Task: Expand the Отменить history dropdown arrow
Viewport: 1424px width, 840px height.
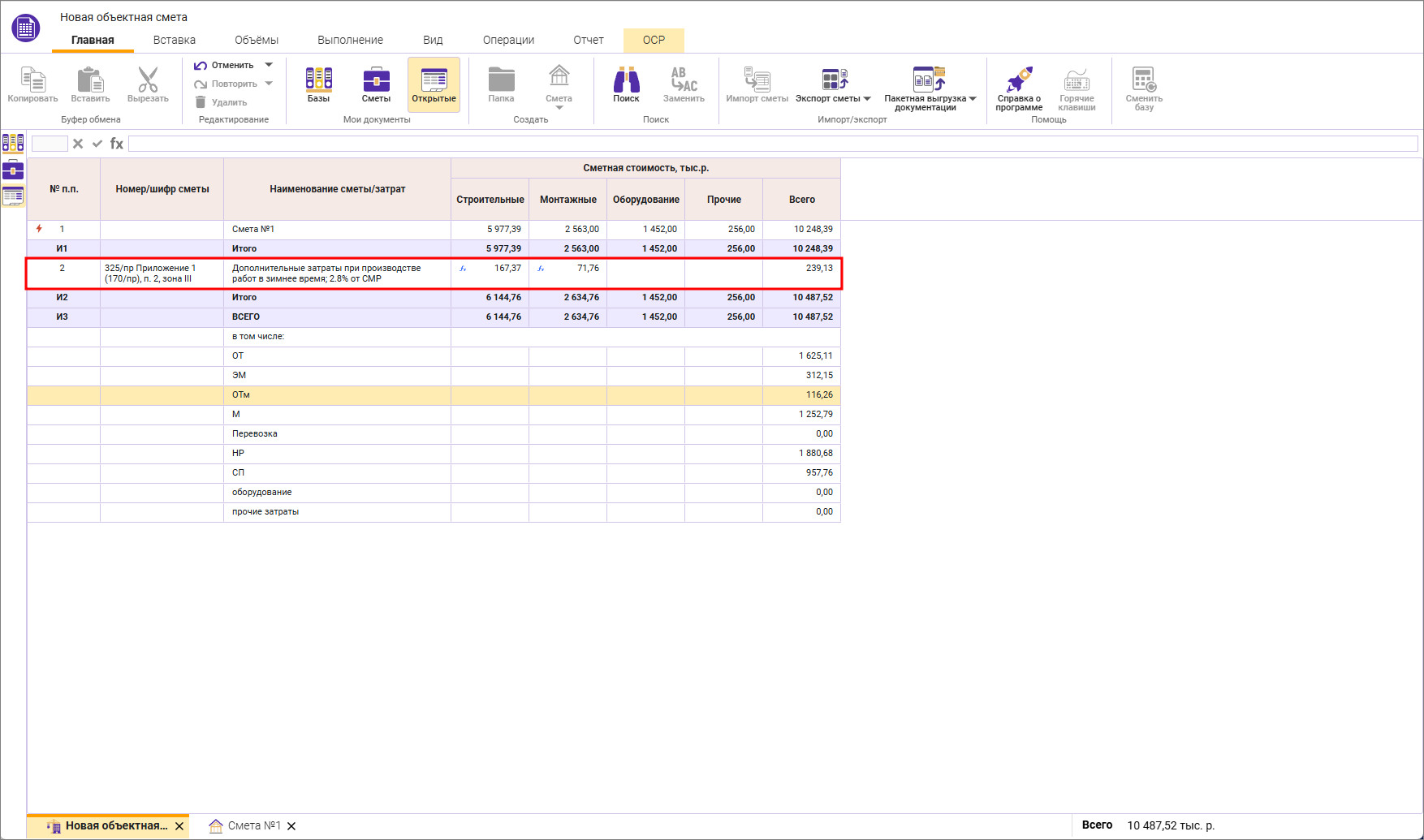Action: (x=269, y=65)
